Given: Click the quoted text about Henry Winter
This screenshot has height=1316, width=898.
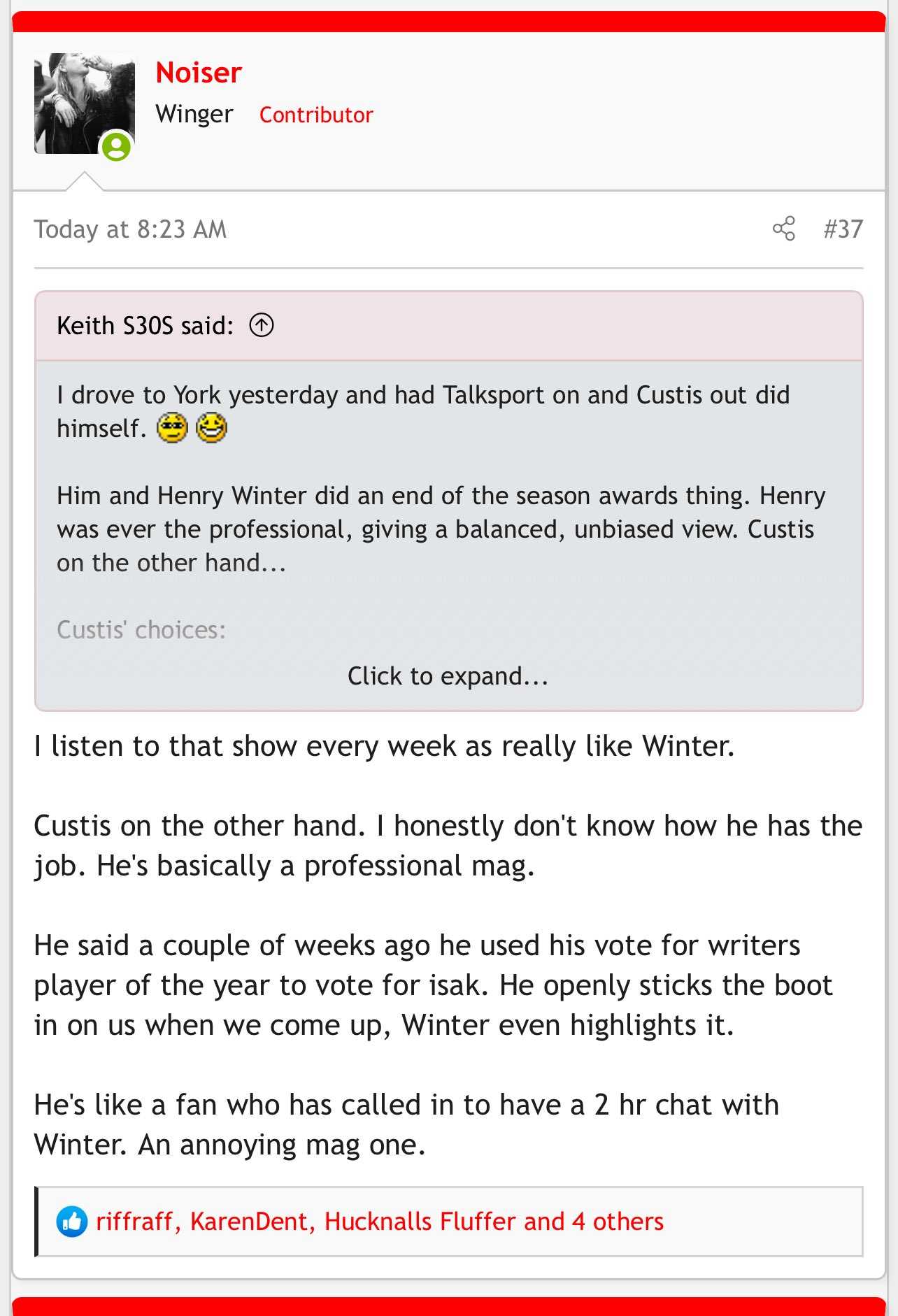Looking at the screenshot, I should point(441,529).
